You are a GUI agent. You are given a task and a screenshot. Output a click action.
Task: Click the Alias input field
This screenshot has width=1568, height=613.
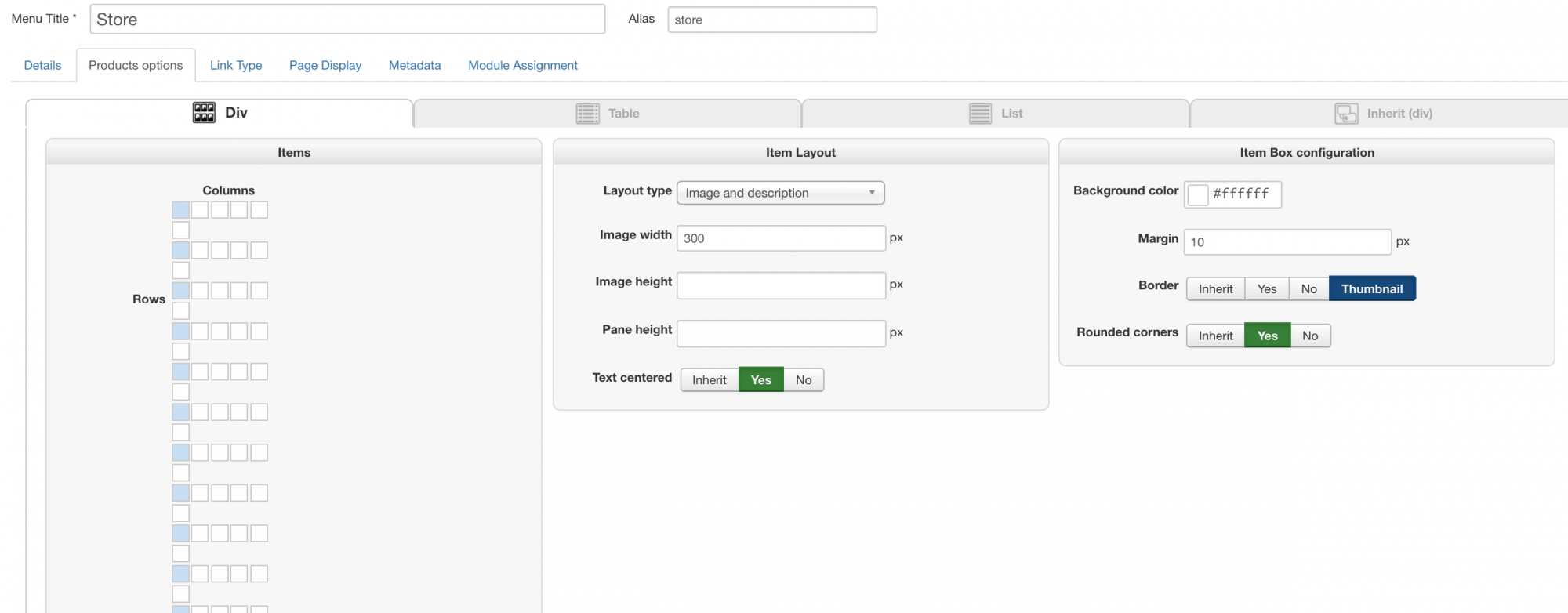(x=771, y=20)
